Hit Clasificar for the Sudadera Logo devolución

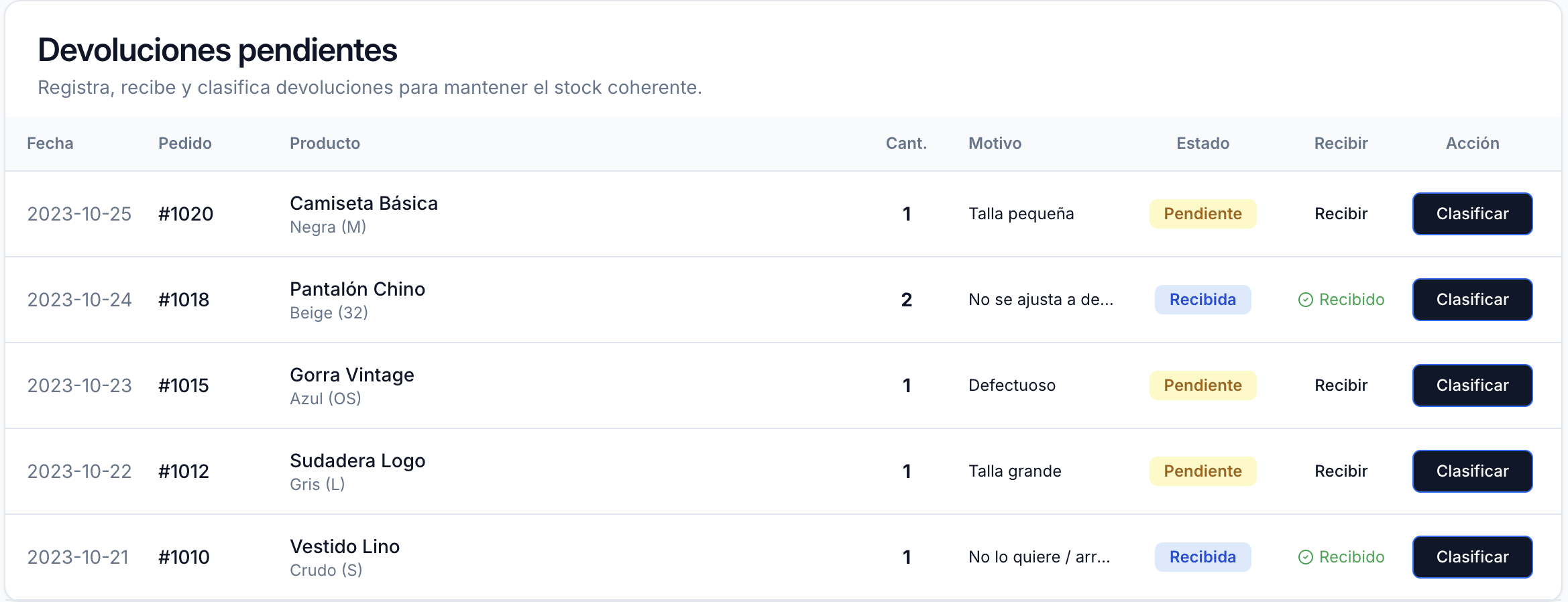click(1472, 471)
